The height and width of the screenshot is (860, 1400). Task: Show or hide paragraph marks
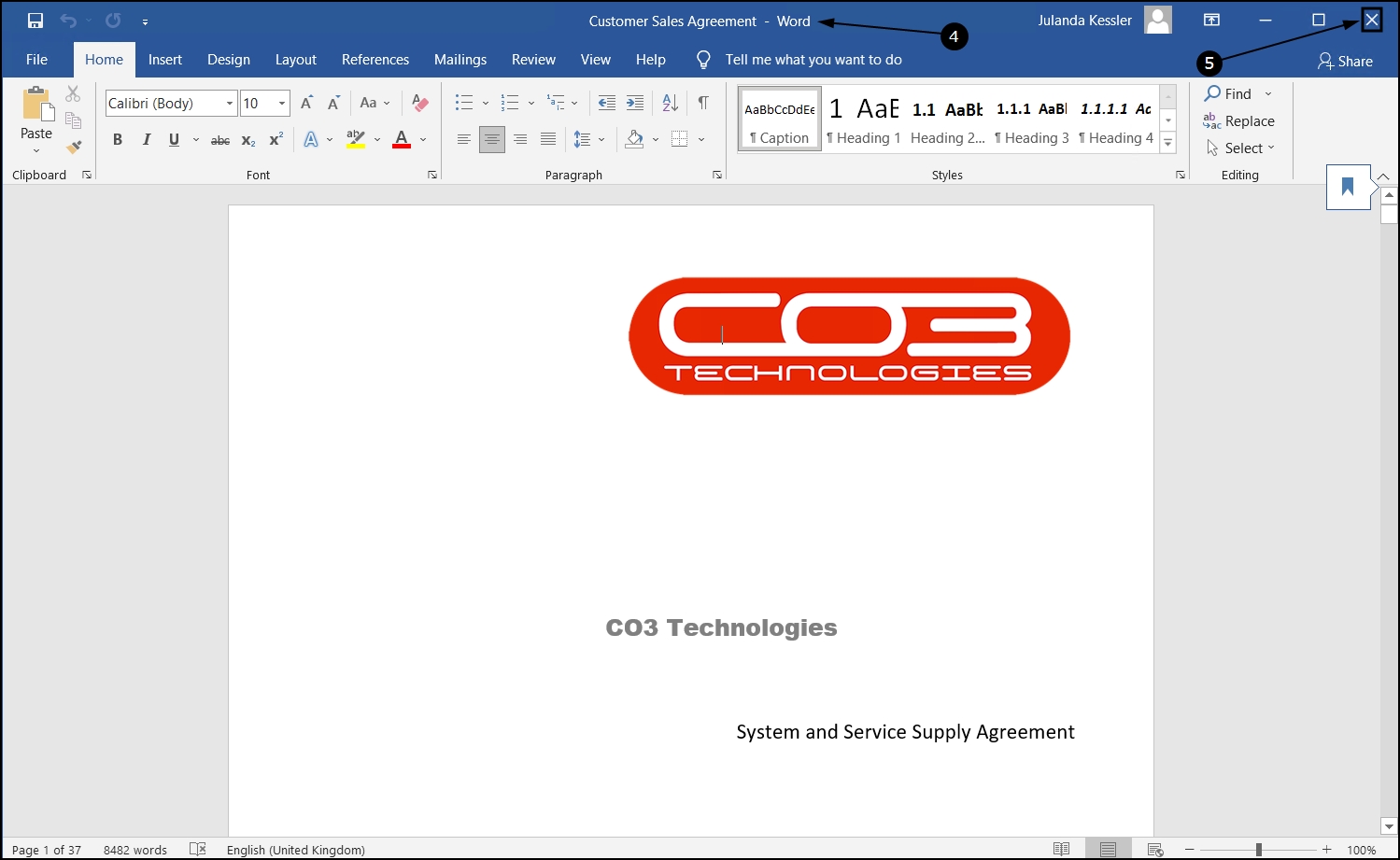point(703,103)
